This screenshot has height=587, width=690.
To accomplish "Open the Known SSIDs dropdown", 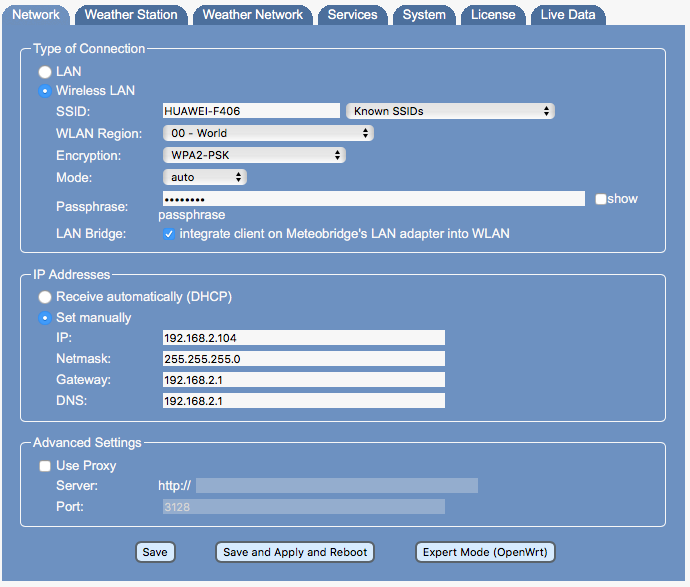I will click(x=450, y=111).
